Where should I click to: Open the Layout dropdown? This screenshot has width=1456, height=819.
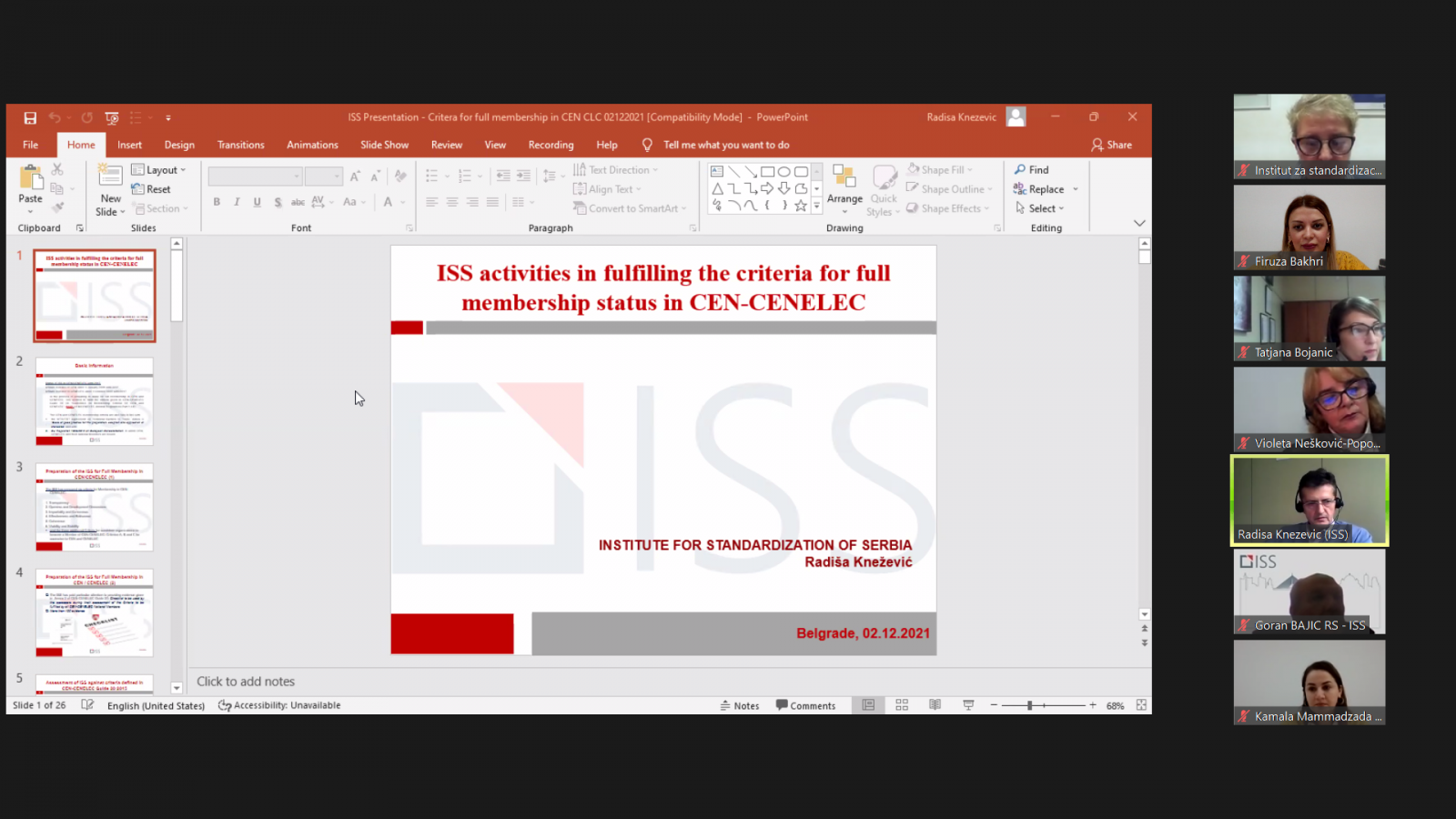click(158, 170)
